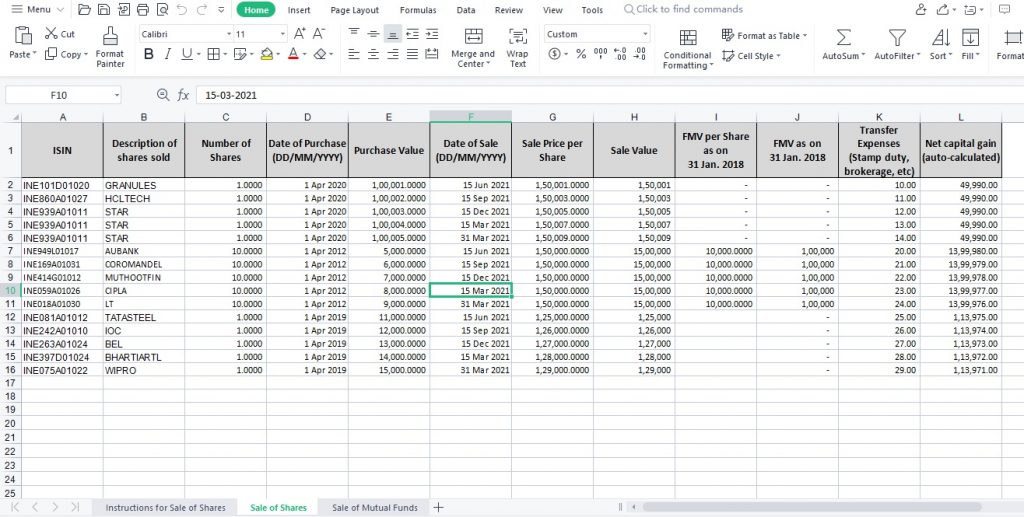
Task: Apply the red font color button
Action: [x=293, y=54]
